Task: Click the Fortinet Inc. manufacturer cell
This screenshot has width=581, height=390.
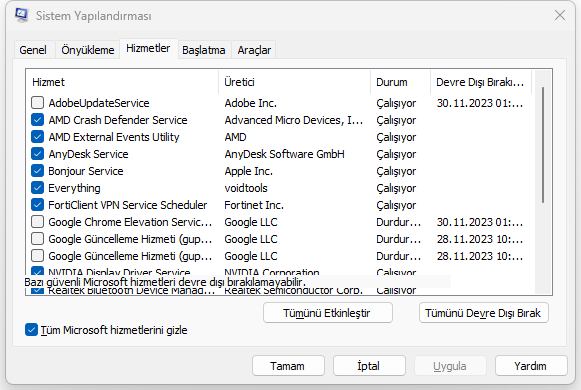Action: click(254, 205)
